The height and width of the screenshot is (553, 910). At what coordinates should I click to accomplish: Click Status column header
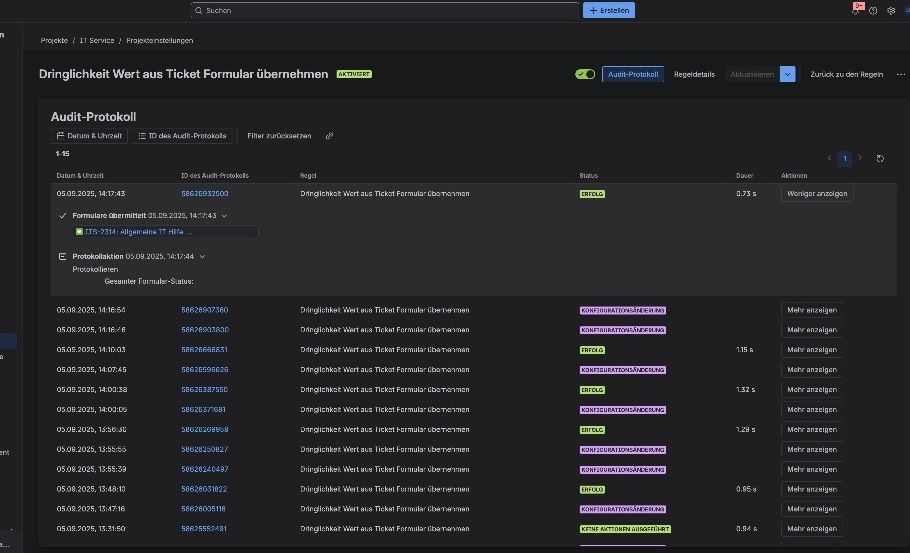(x=588, y=175)
